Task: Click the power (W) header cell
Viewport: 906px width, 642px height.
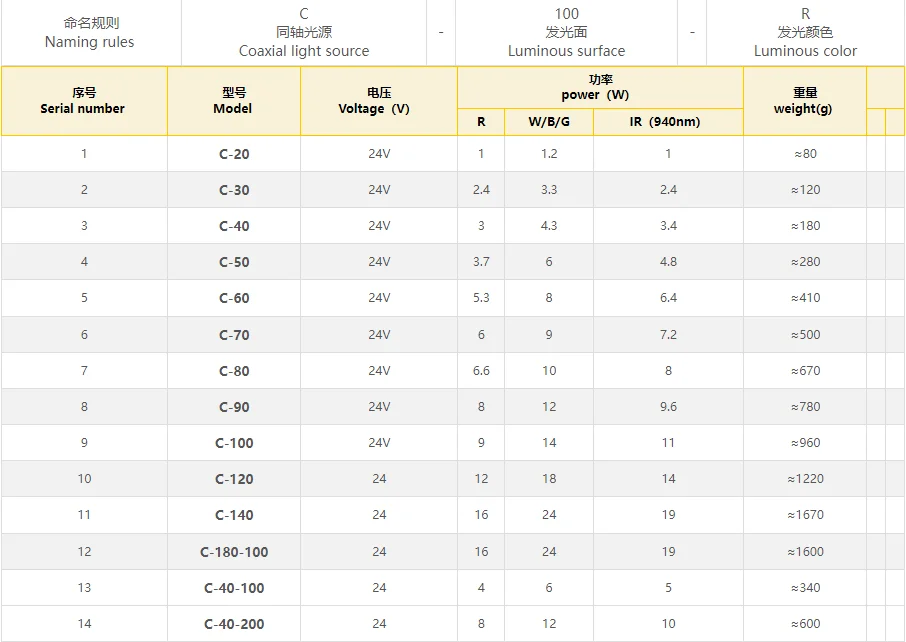Action: pos(600,87)
